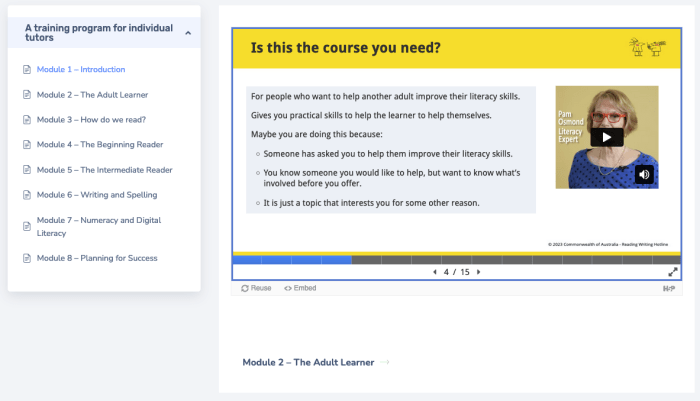Click the H5P logo icon
The width and height of the screenshot is (700, 401).
(x=668, y=288)
